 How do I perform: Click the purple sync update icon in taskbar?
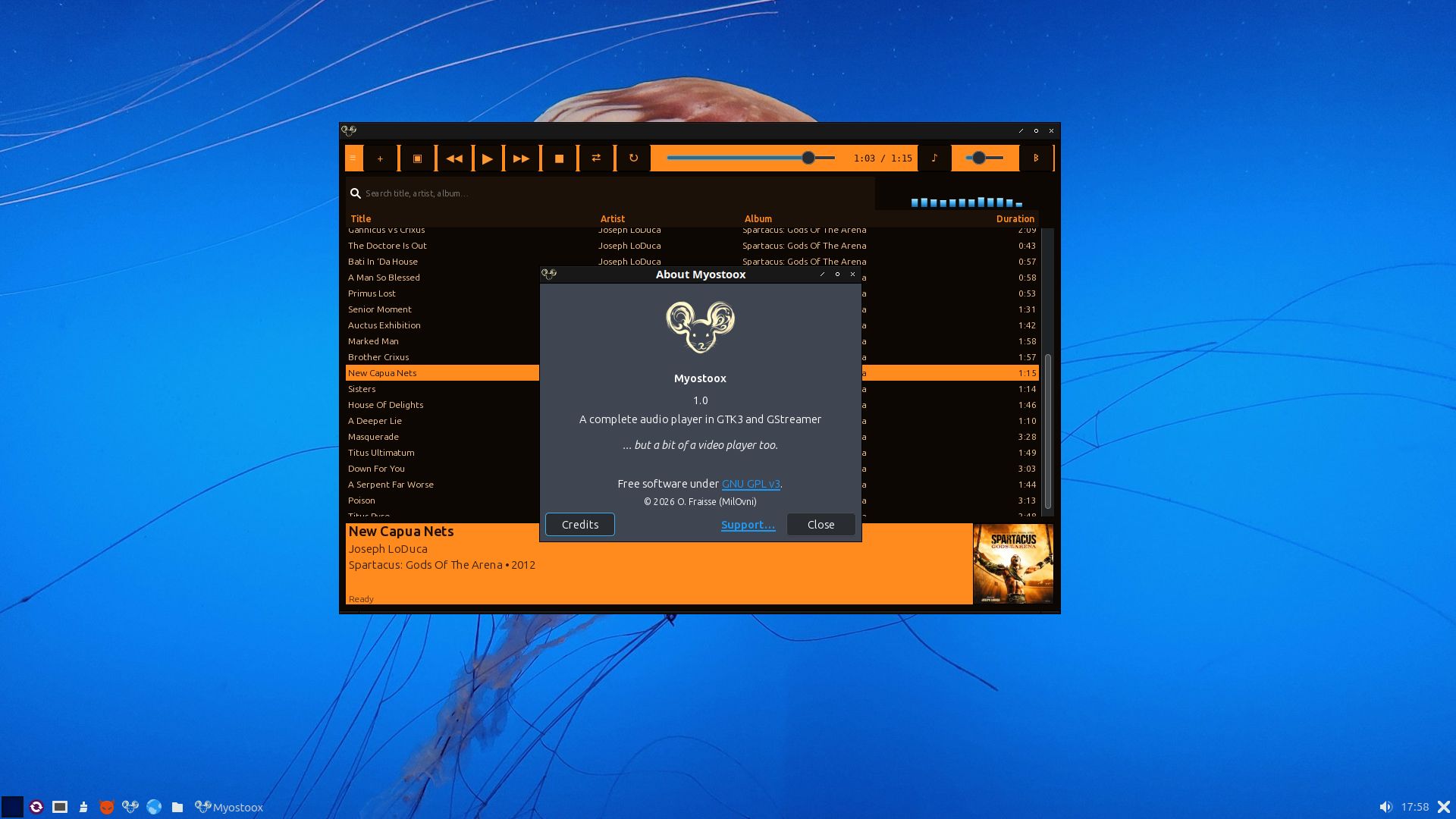tap(36, 807)
